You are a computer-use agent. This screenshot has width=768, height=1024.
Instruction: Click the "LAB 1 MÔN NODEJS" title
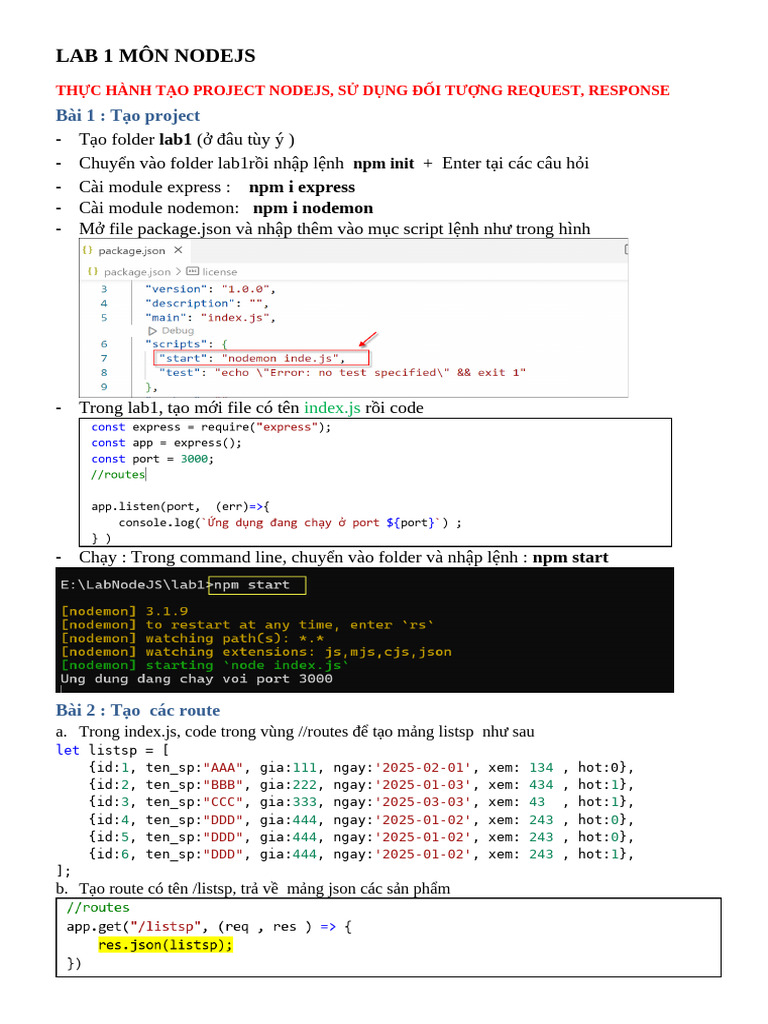pyautogui.click(x=155, y=56)
